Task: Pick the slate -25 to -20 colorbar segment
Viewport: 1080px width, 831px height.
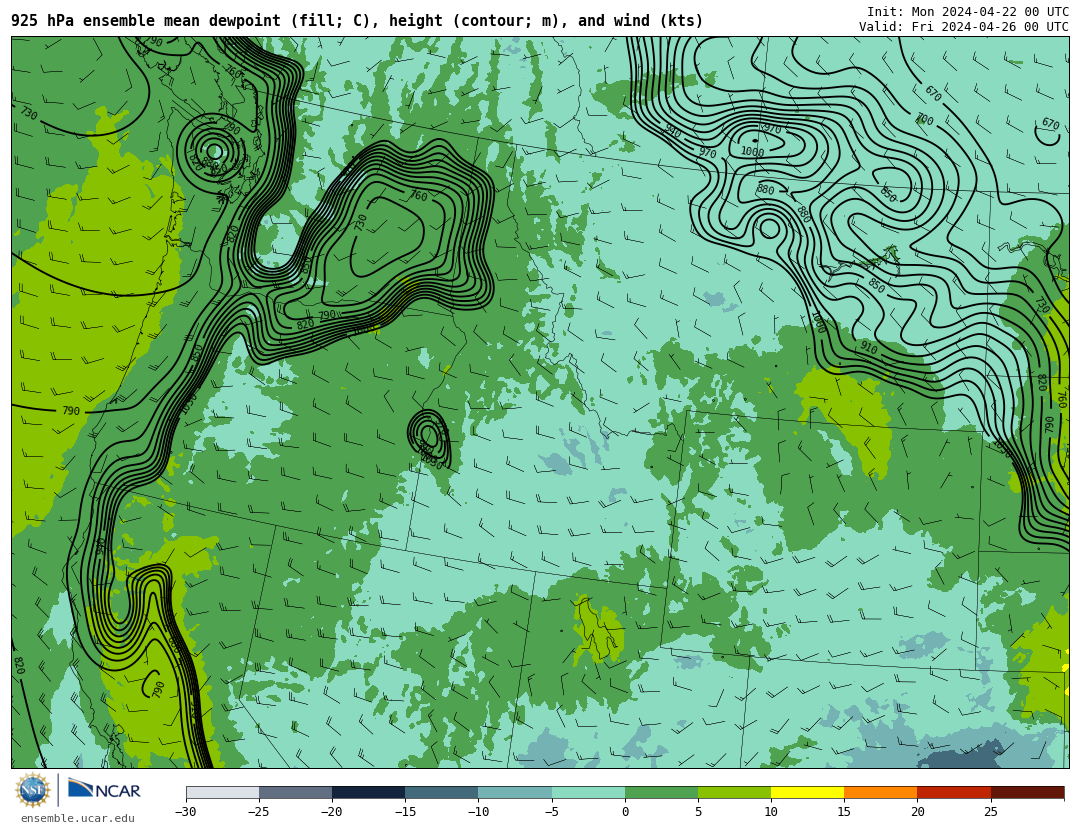Action: point(295,793)
